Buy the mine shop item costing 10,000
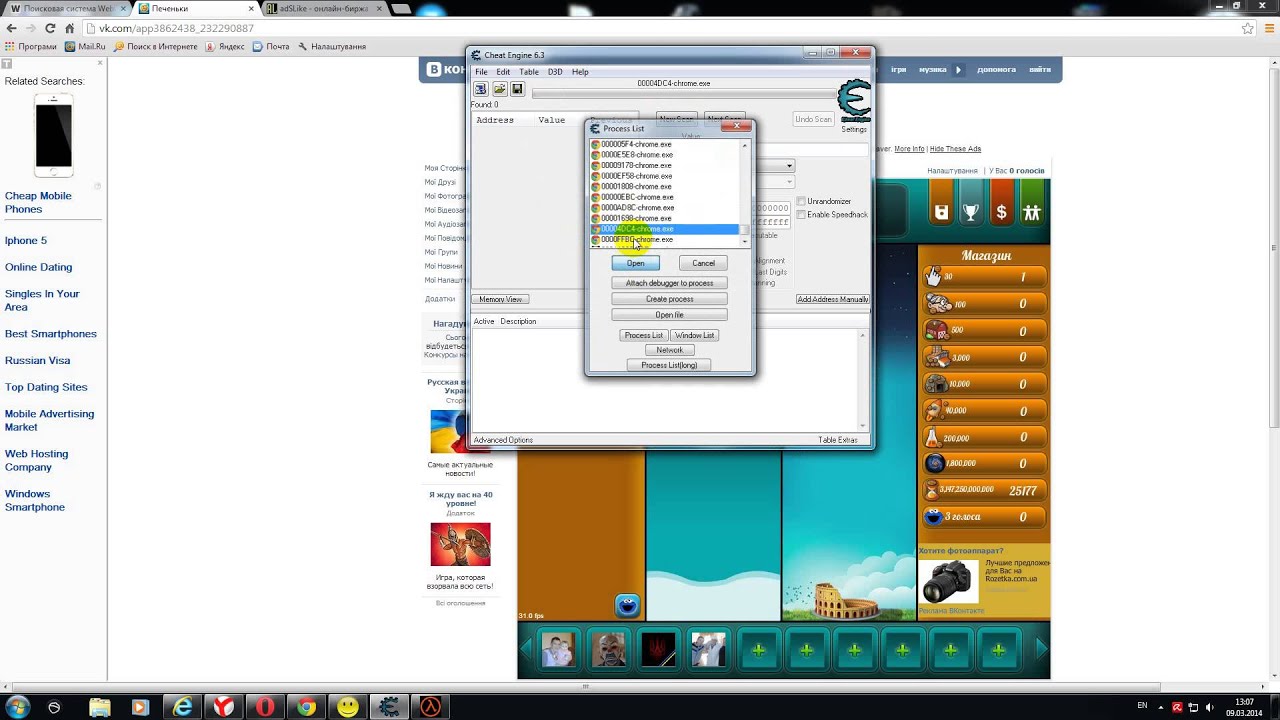The image size is (1280, 720). click(x=984, y=384)
